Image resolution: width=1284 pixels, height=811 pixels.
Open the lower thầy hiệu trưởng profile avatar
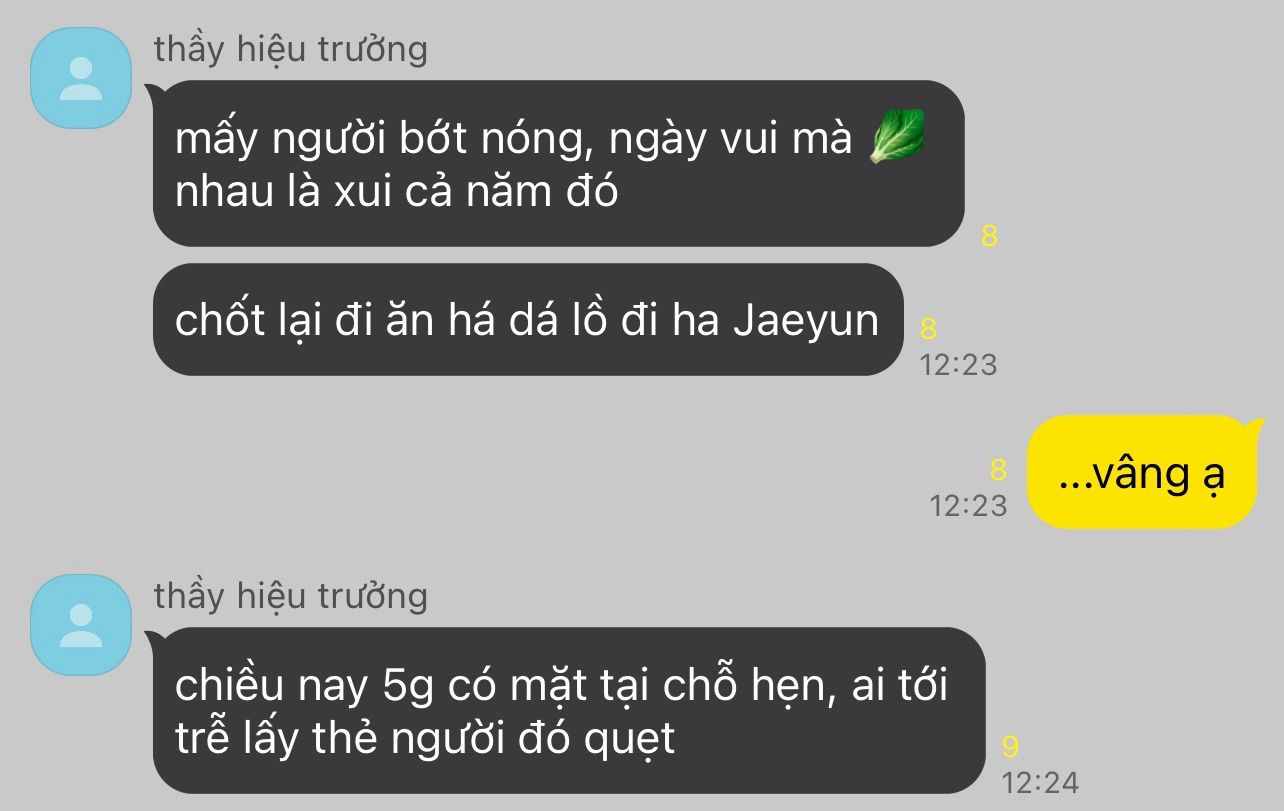(x=82, y=624)
